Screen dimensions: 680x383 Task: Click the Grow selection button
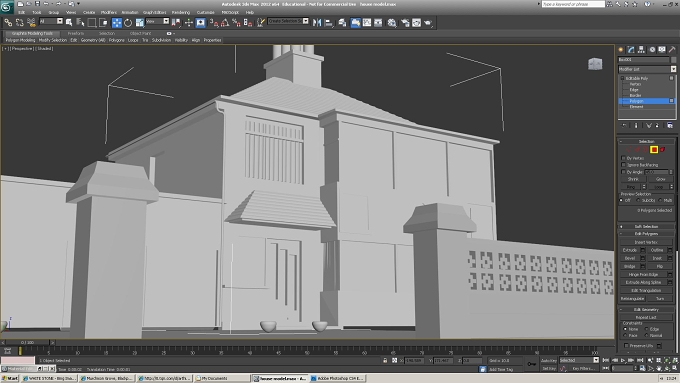coord(660,179)
